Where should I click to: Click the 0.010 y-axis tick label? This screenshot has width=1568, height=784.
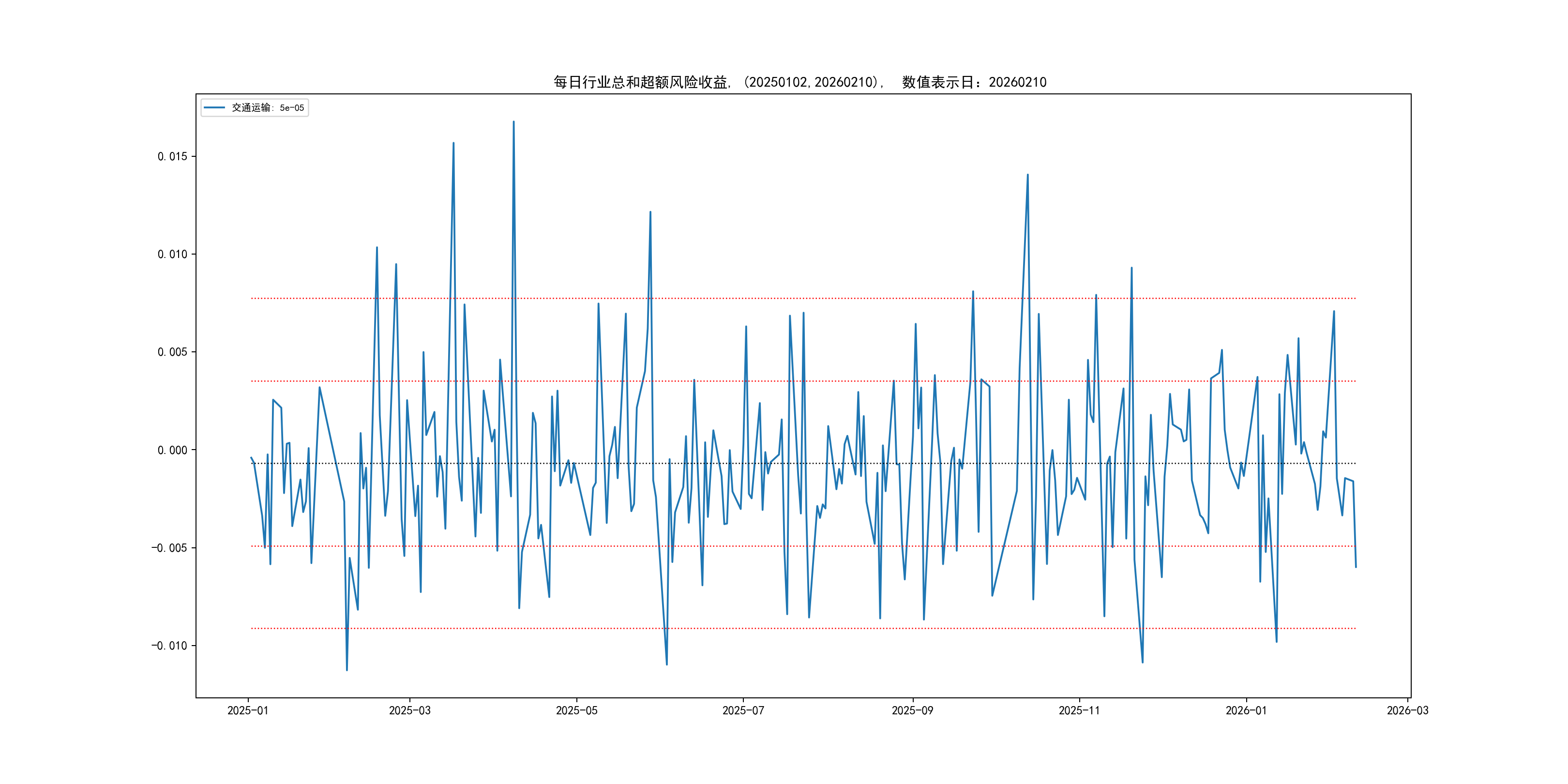[172, 255]
